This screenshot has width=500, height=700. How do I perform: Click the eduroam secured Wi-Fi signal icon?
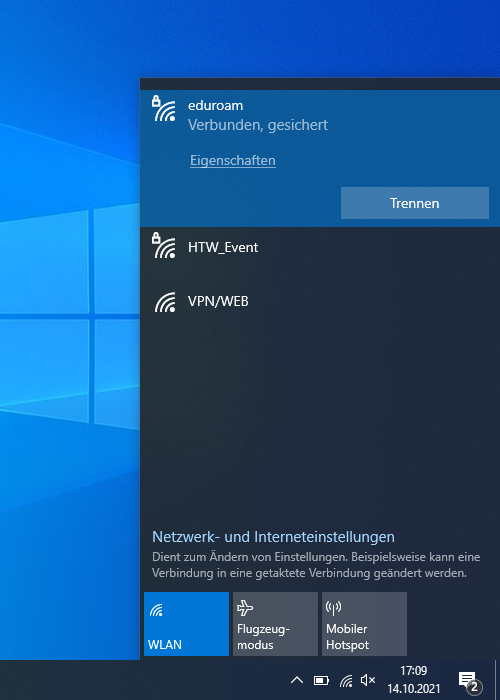pyautogui.click(x=164, y=109)
